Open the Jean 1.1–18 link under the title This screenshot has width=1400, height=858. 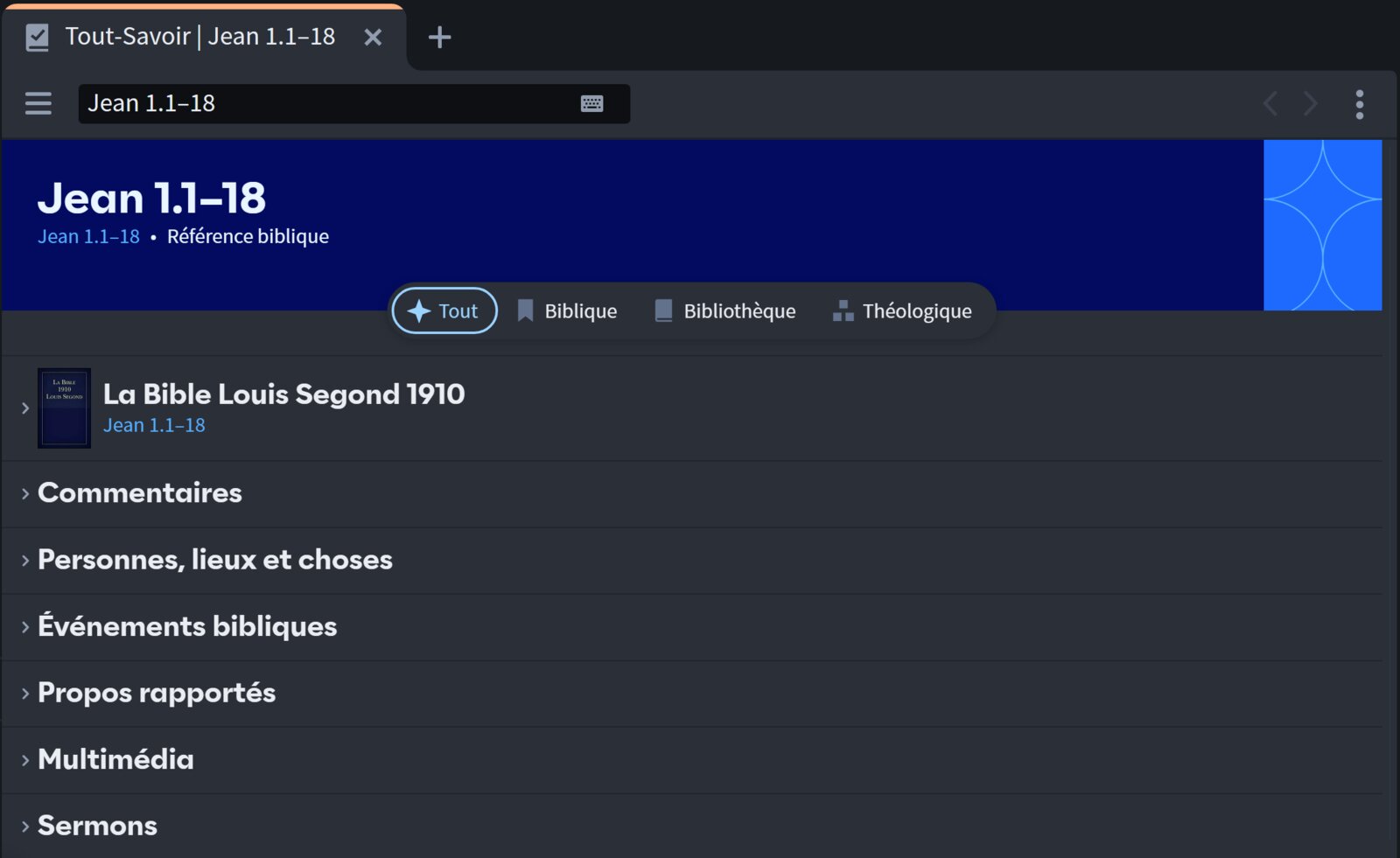click(x=87, y=236)
